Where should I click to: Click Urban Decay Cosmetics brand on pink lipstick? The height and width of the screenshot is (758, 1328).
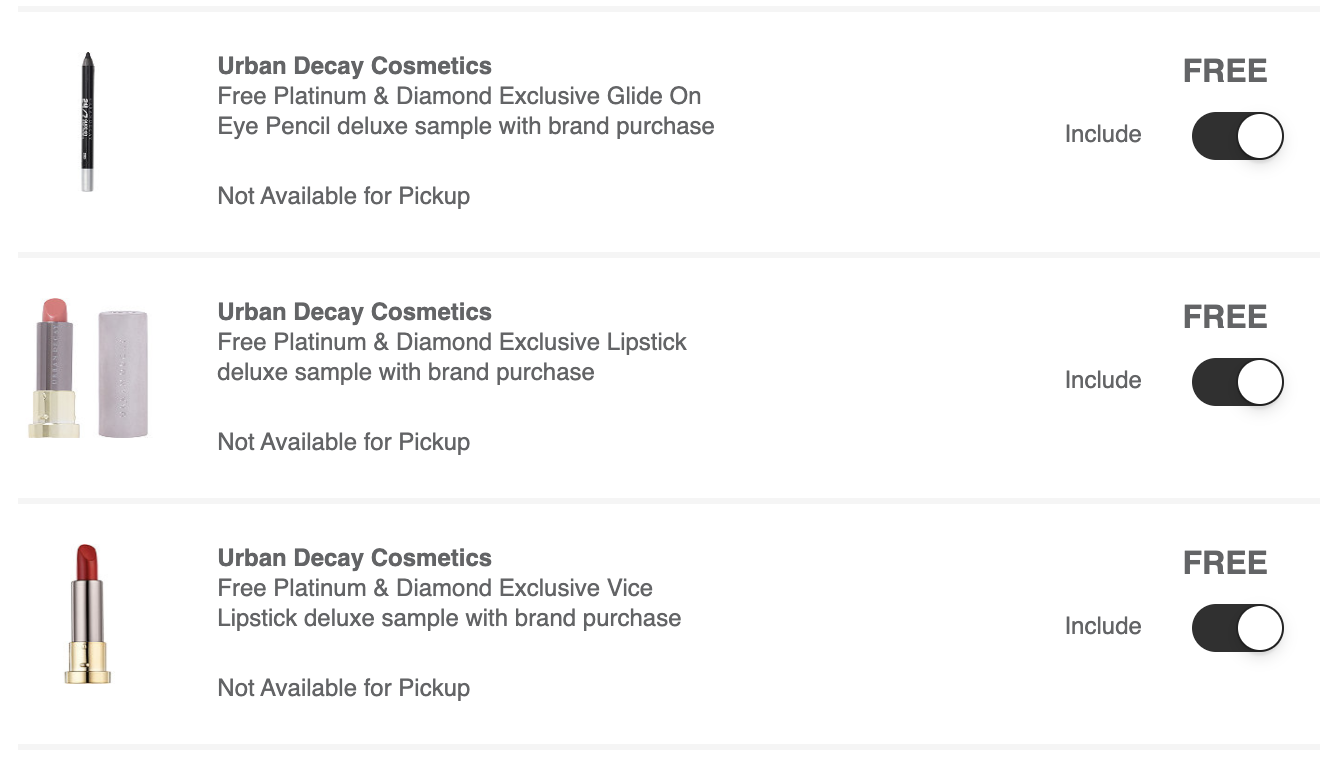(x=355, y=312)
